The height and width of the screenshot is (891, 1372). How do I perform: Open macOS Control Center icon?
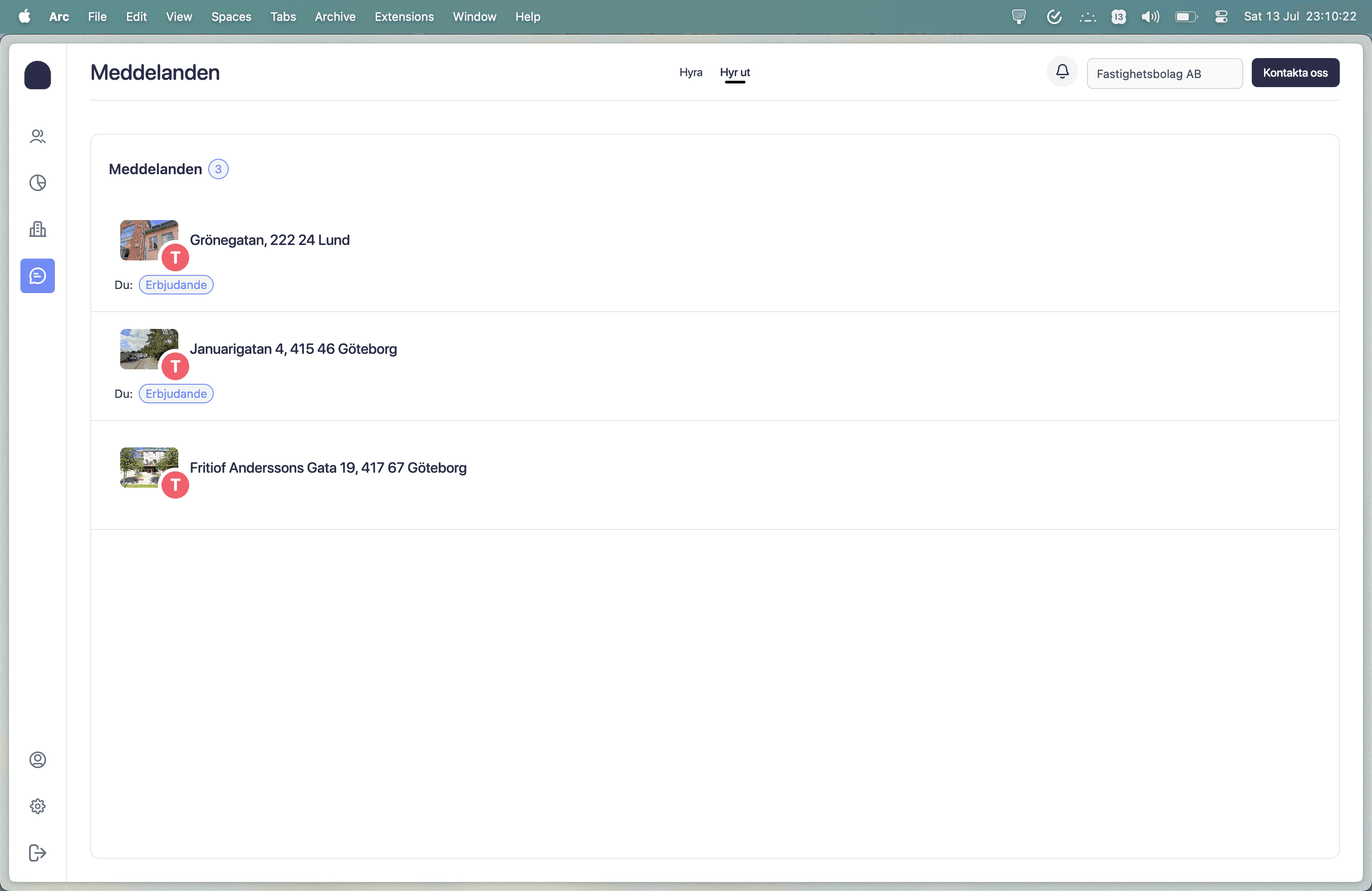coord(1220,17)
